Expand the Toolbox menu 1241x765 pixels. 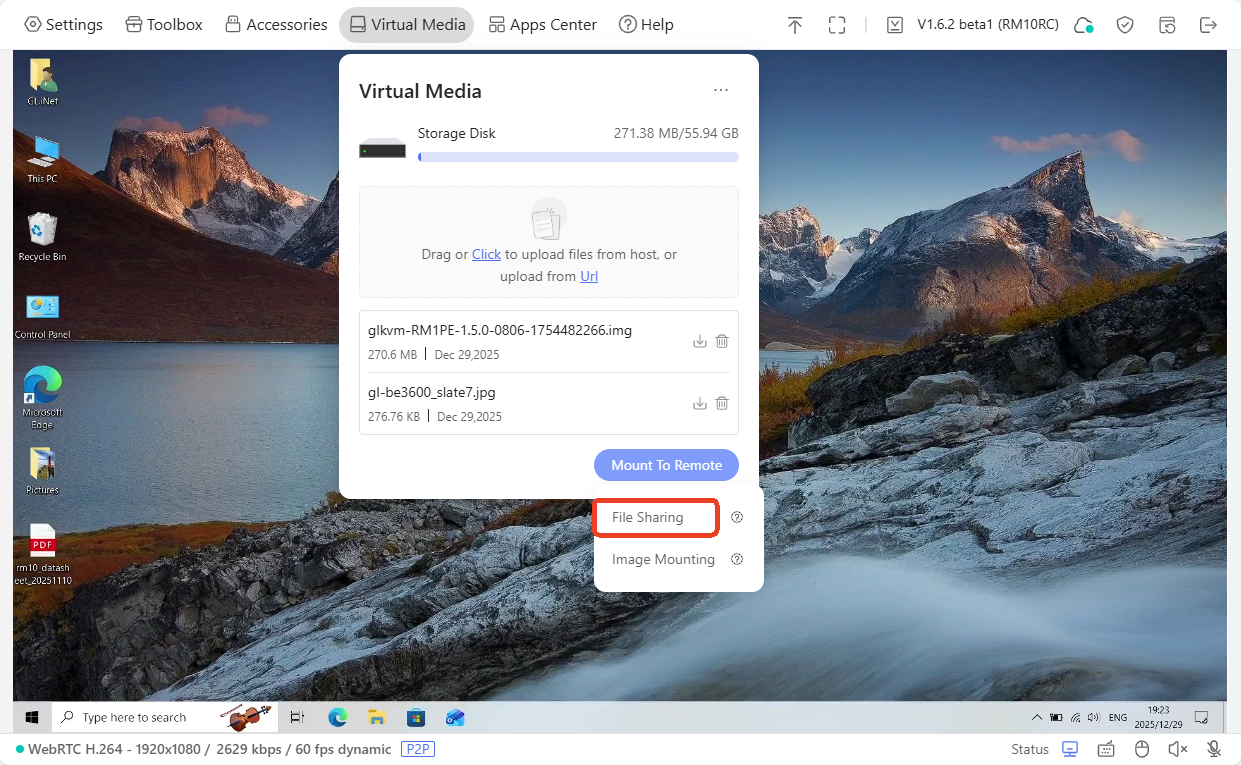click(164, 25)
